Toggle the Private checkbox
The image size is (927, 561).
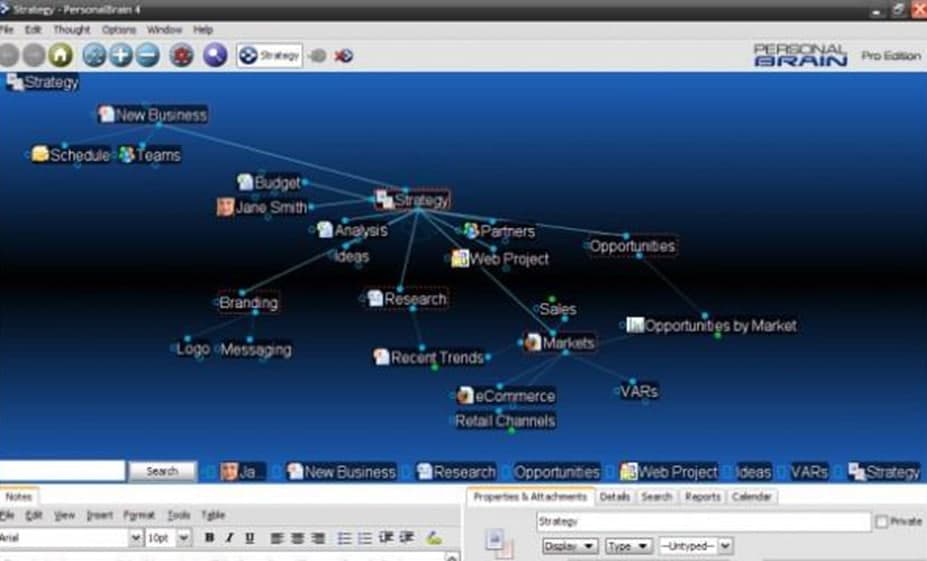tap(881, 522)
